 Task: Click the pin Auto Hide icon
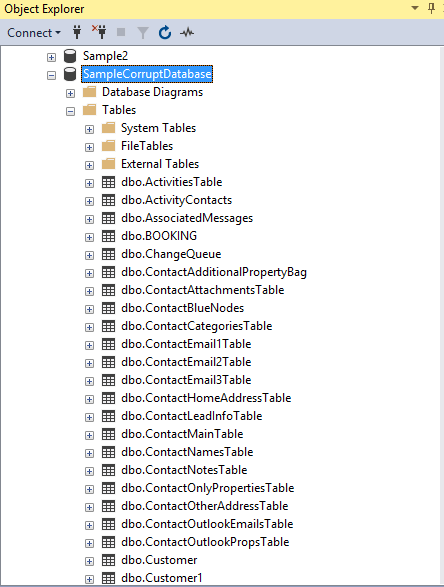[x=432, y=8]
